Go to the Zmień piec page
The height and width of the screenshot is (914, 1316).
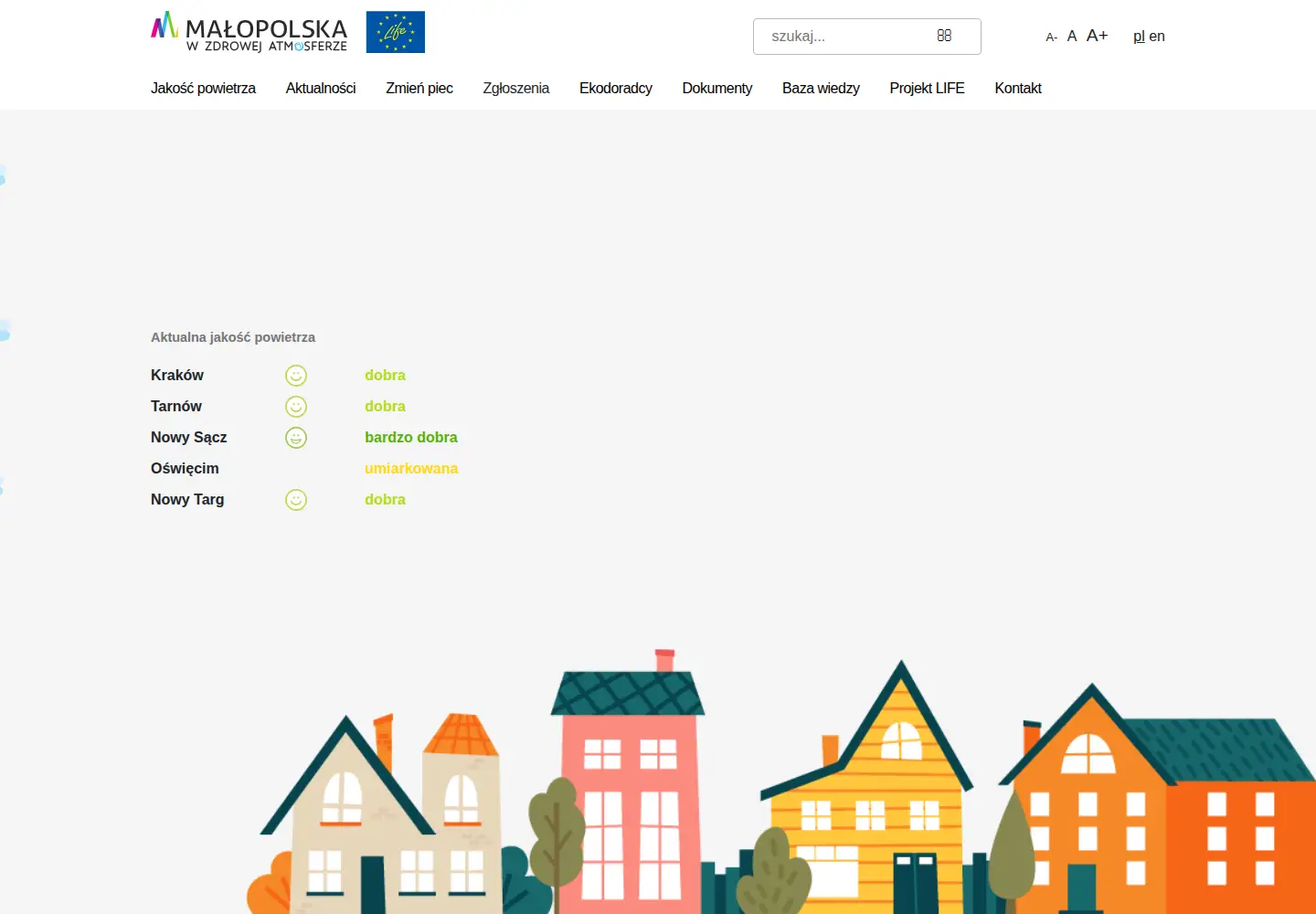point(419,89)
